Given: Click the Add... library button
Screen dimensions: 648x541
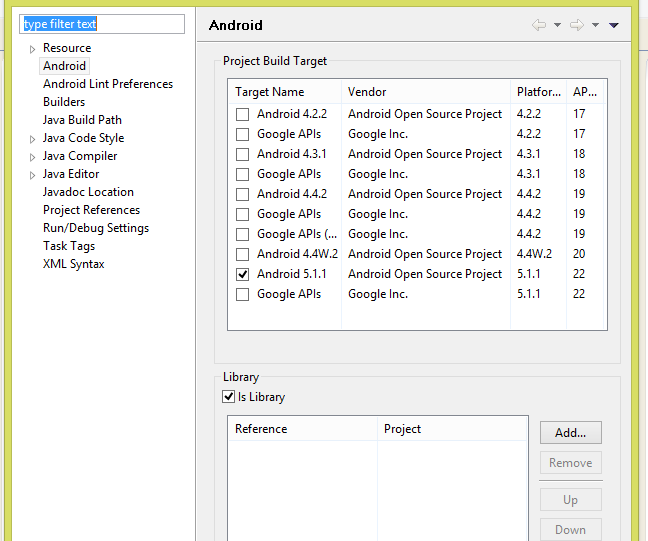Looking at the screenshot, I should (570, 433).
